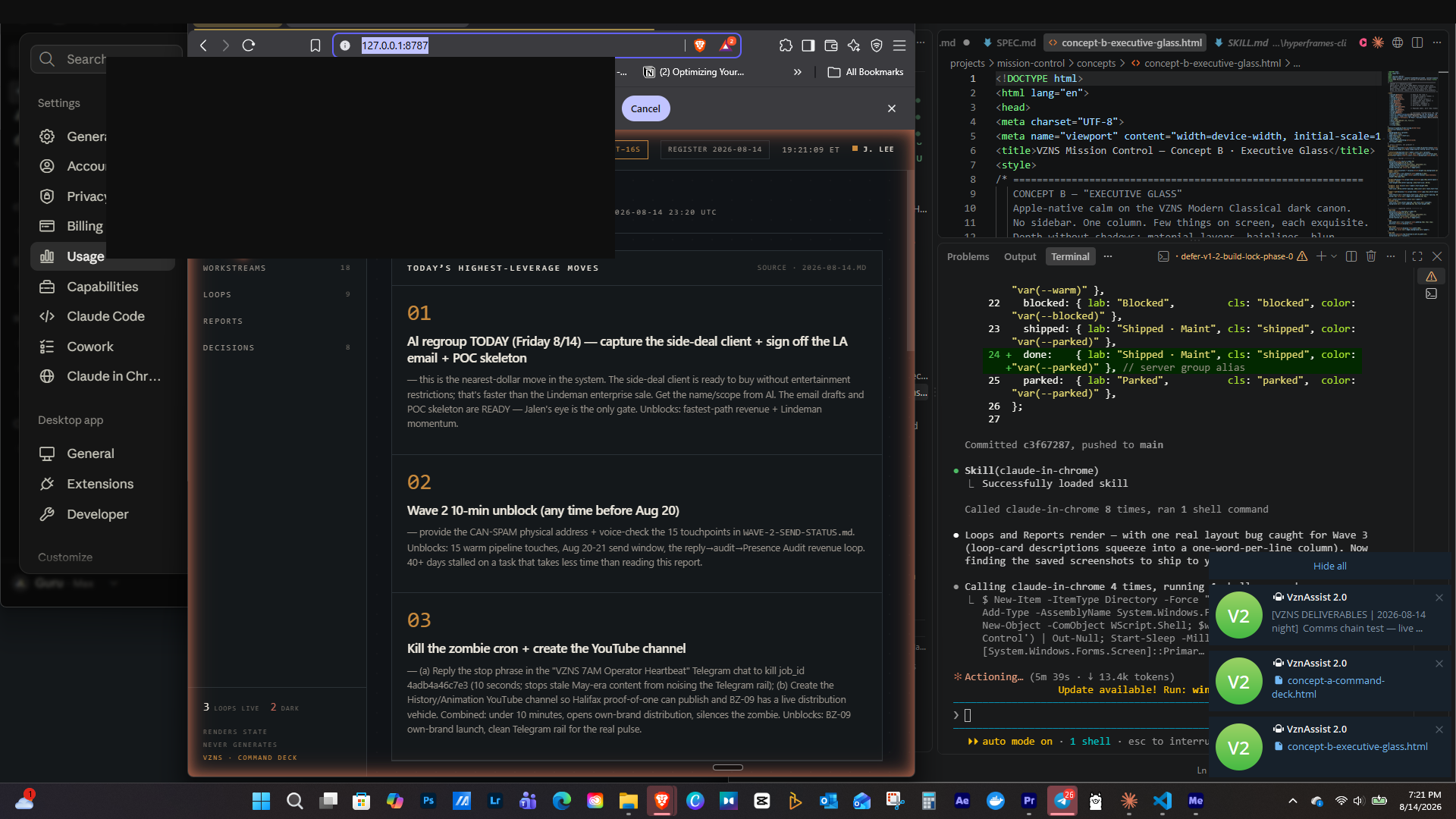
Task: Open Brave Rewards triangle icon
Action: click(x=726, y=45)
